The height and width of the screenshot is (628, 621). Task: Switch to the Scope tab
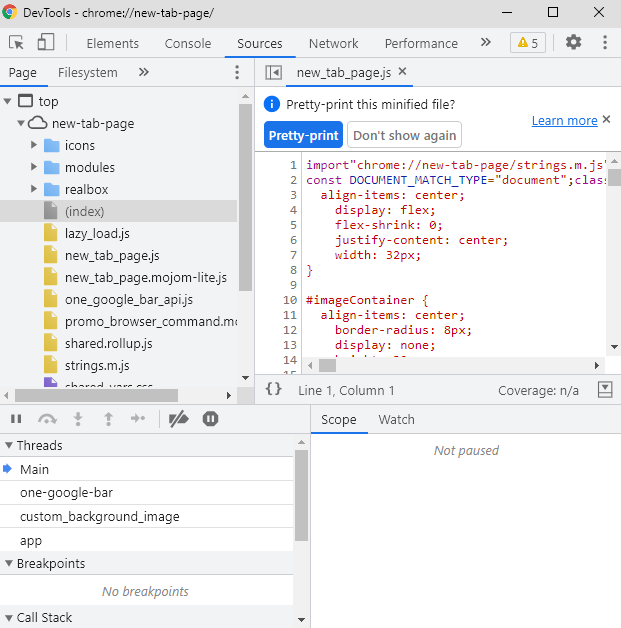point(339,419)
